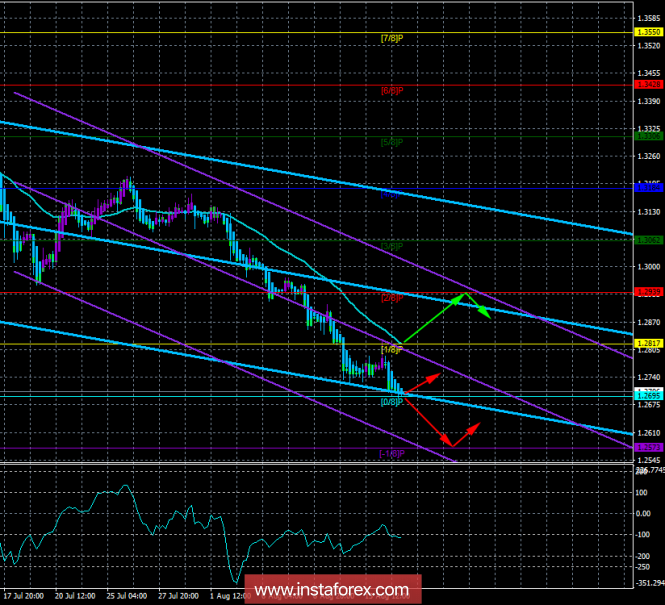Click the indicator scale value 100
The width and height of the screenshot is (665, 605).
641,493
